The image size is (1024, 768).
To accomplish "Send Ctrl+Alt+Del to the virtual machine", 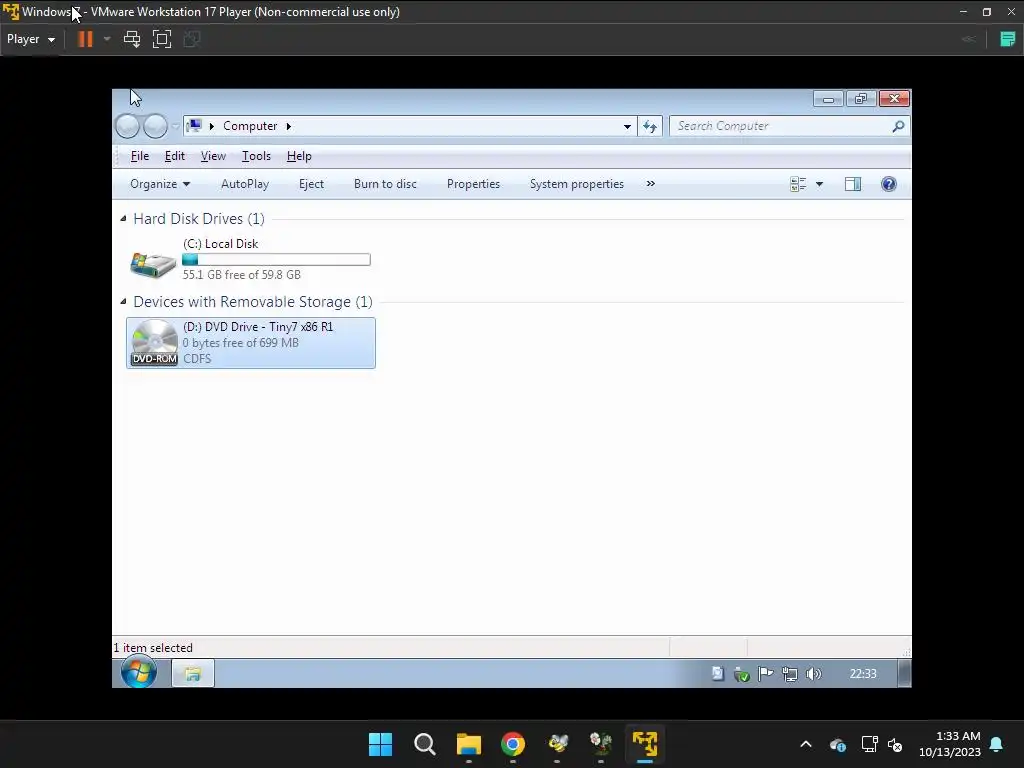I will pos(132,39).
